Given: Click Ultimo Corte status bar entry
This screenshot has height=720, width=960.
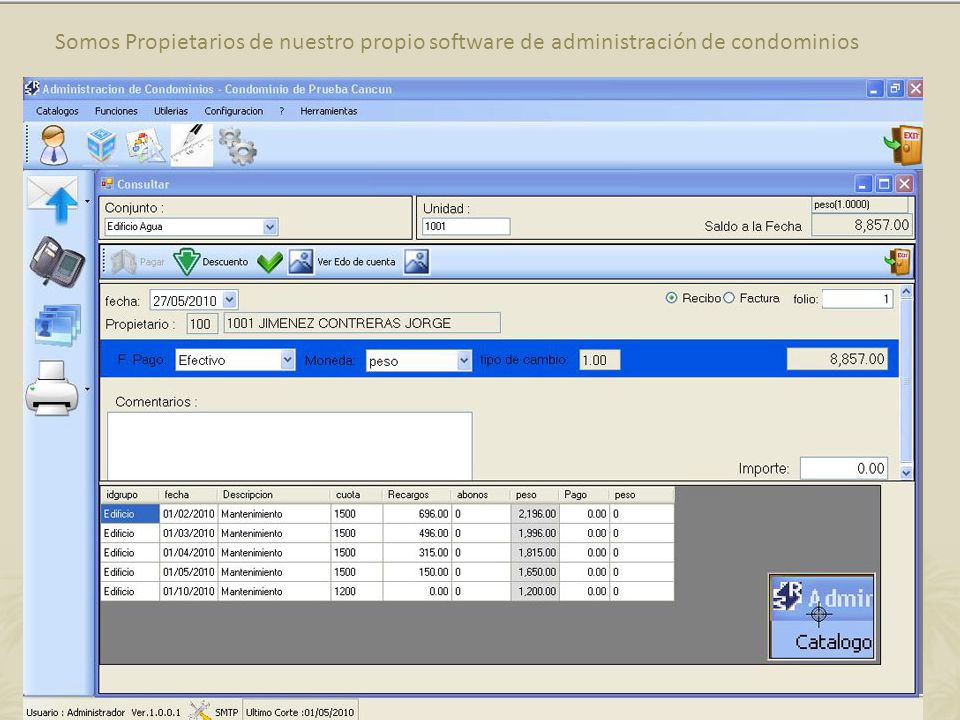Looking at the screenshot, I should click(x=300, y=712).
